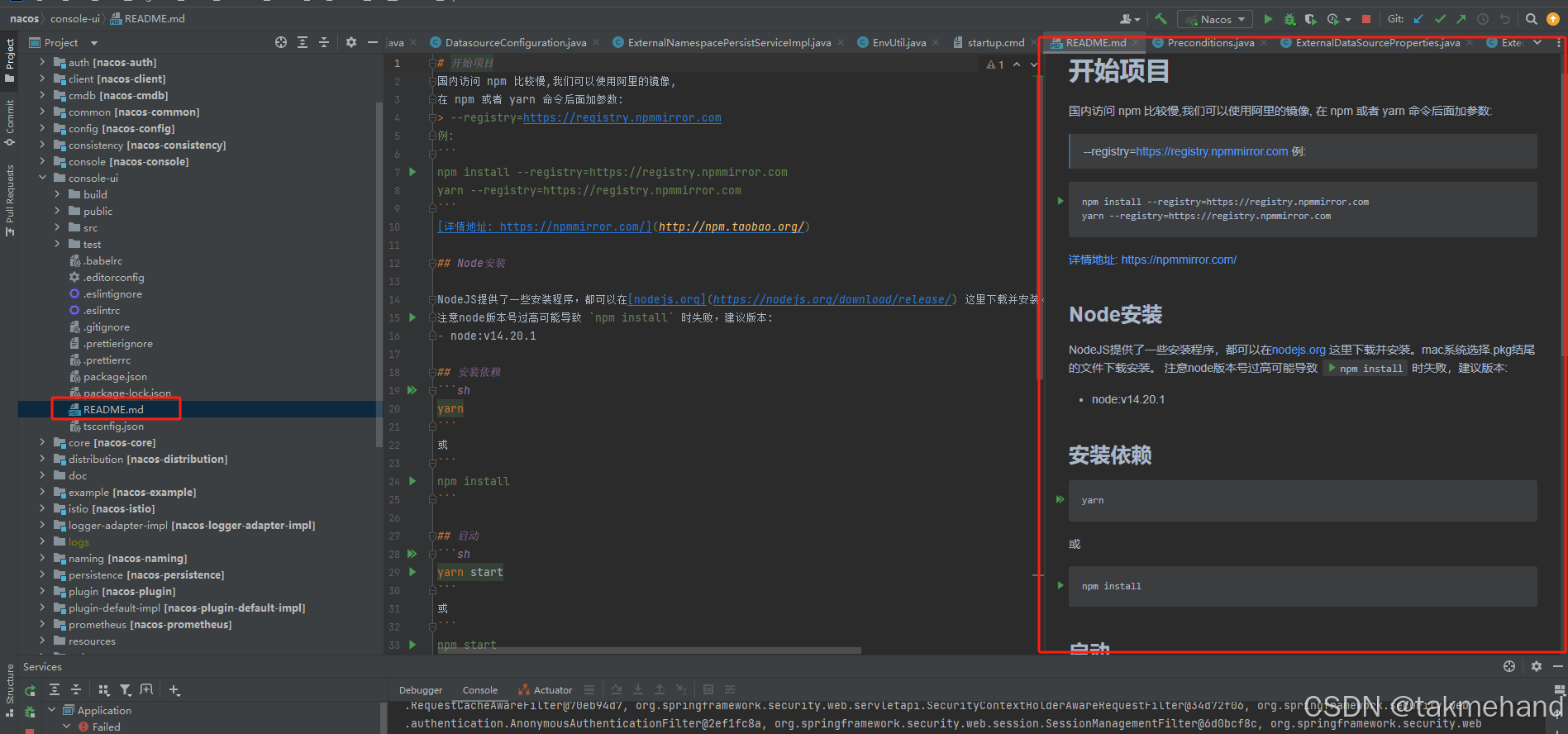1568x734 pixels.
Task: Stop the running process with red square
Action: [x=1366, y=19]
